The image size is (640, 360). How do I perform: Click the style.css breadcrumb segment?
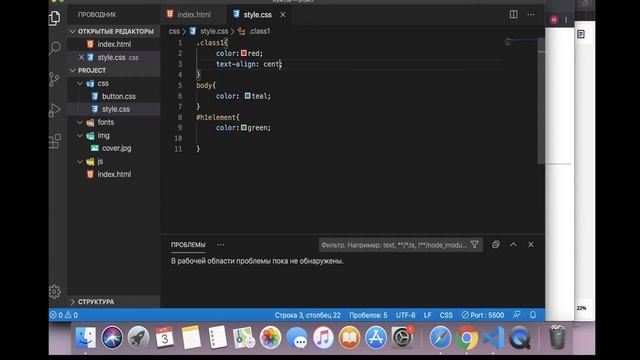click(209, 31)
